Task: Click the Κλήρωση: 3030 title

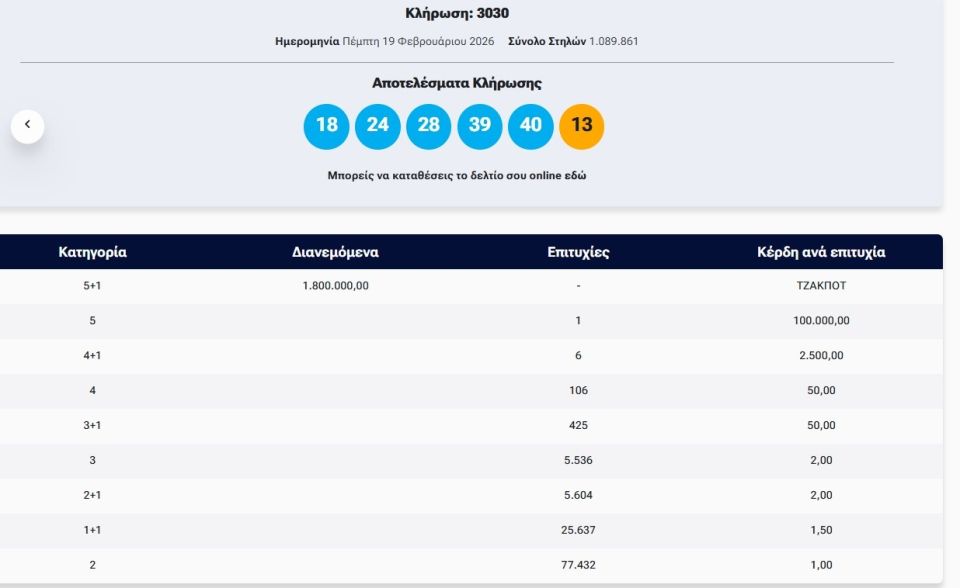Action: (x=456, y=14)
